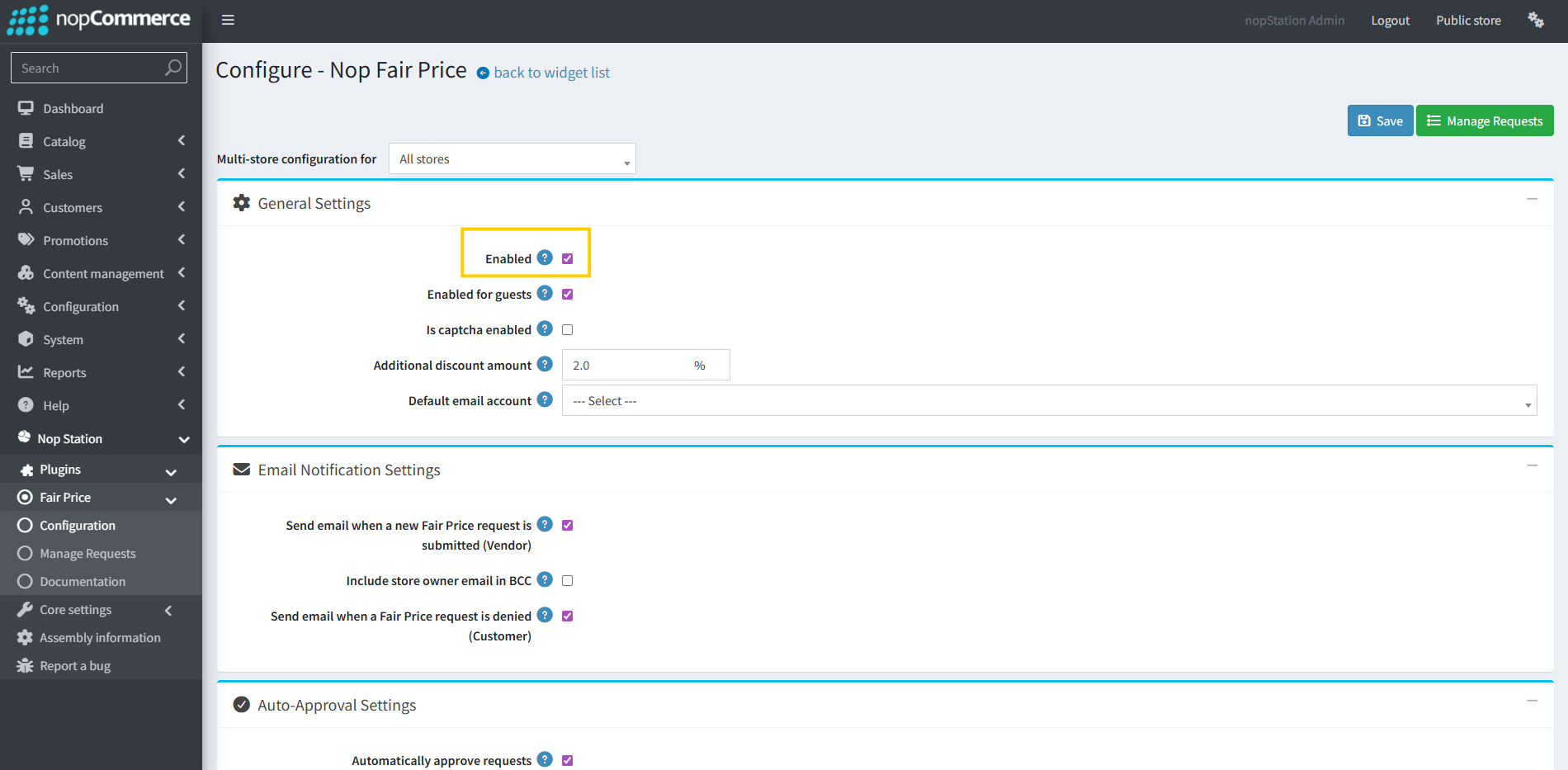Click help icon beside Additional discount amount
The width and height of the screenshot is (1568, 770).
(x=545, y=364)
